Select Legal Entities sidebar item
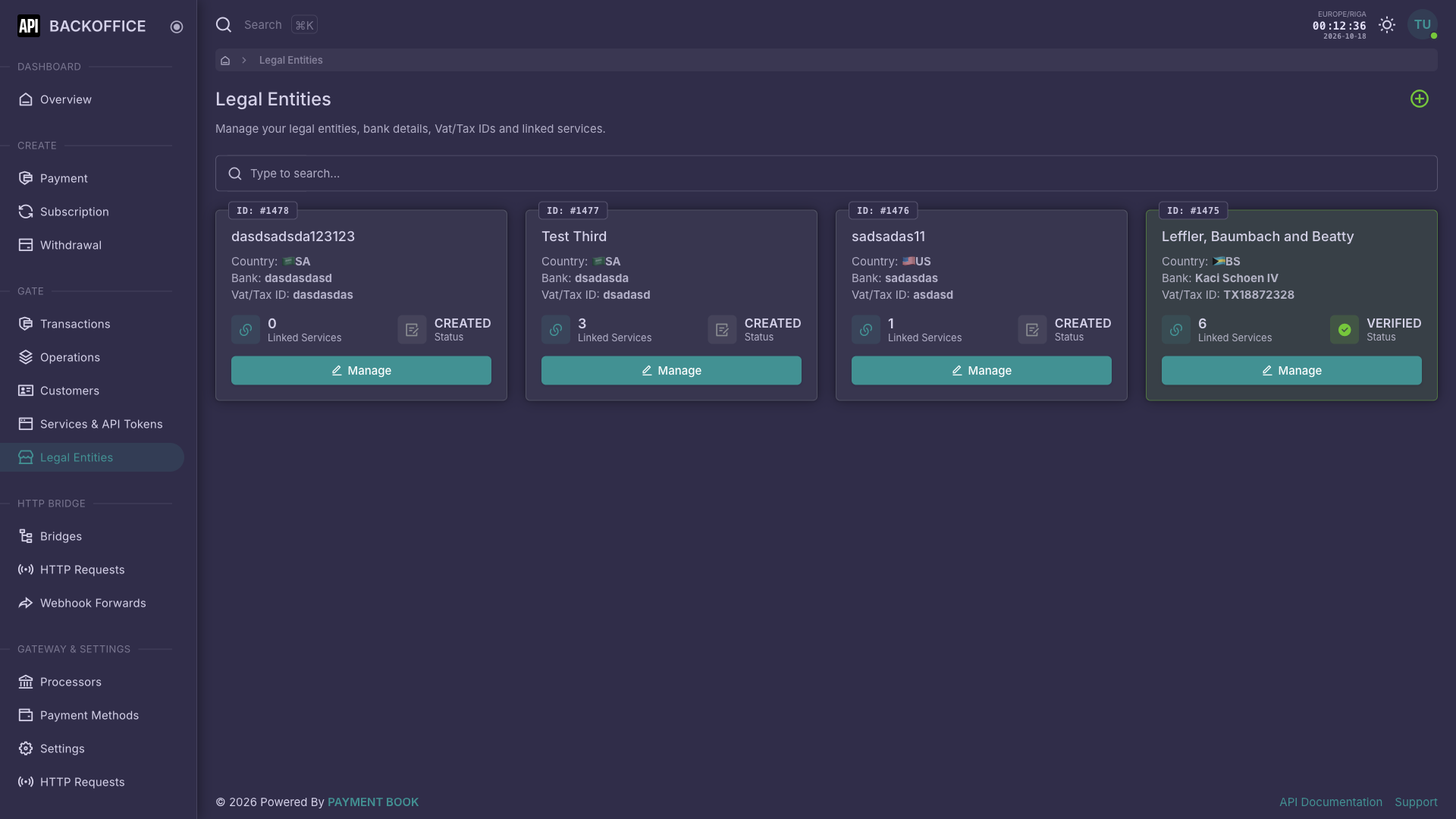The image size is (1456, 819). tap(92, 457)
